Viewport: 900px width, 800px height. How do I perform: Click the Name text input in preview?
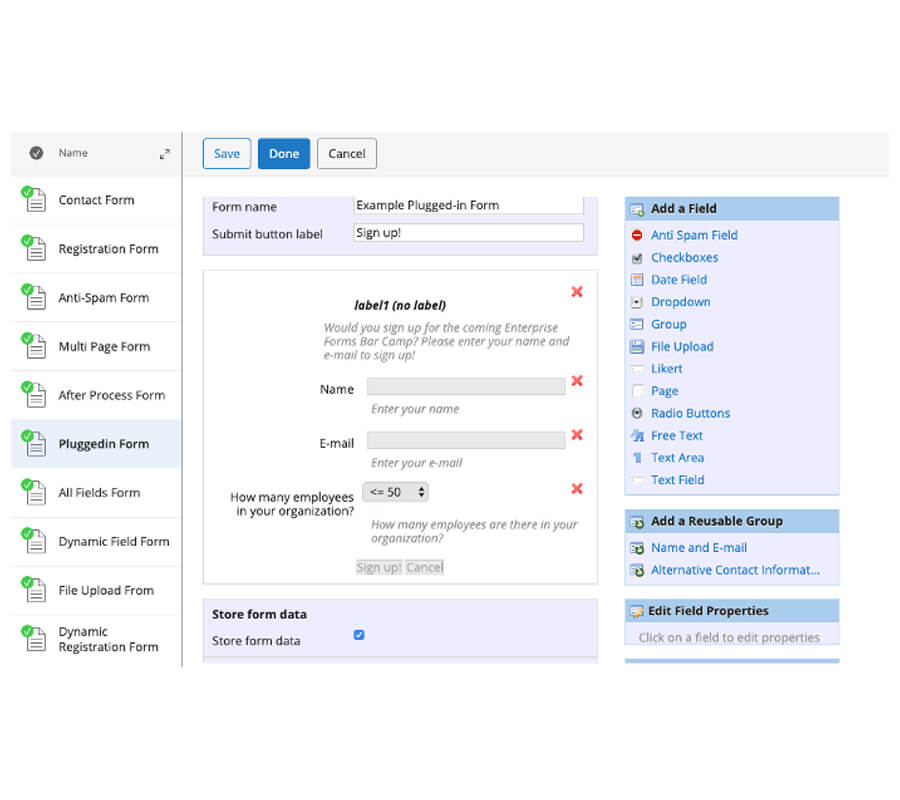point(465,386)
